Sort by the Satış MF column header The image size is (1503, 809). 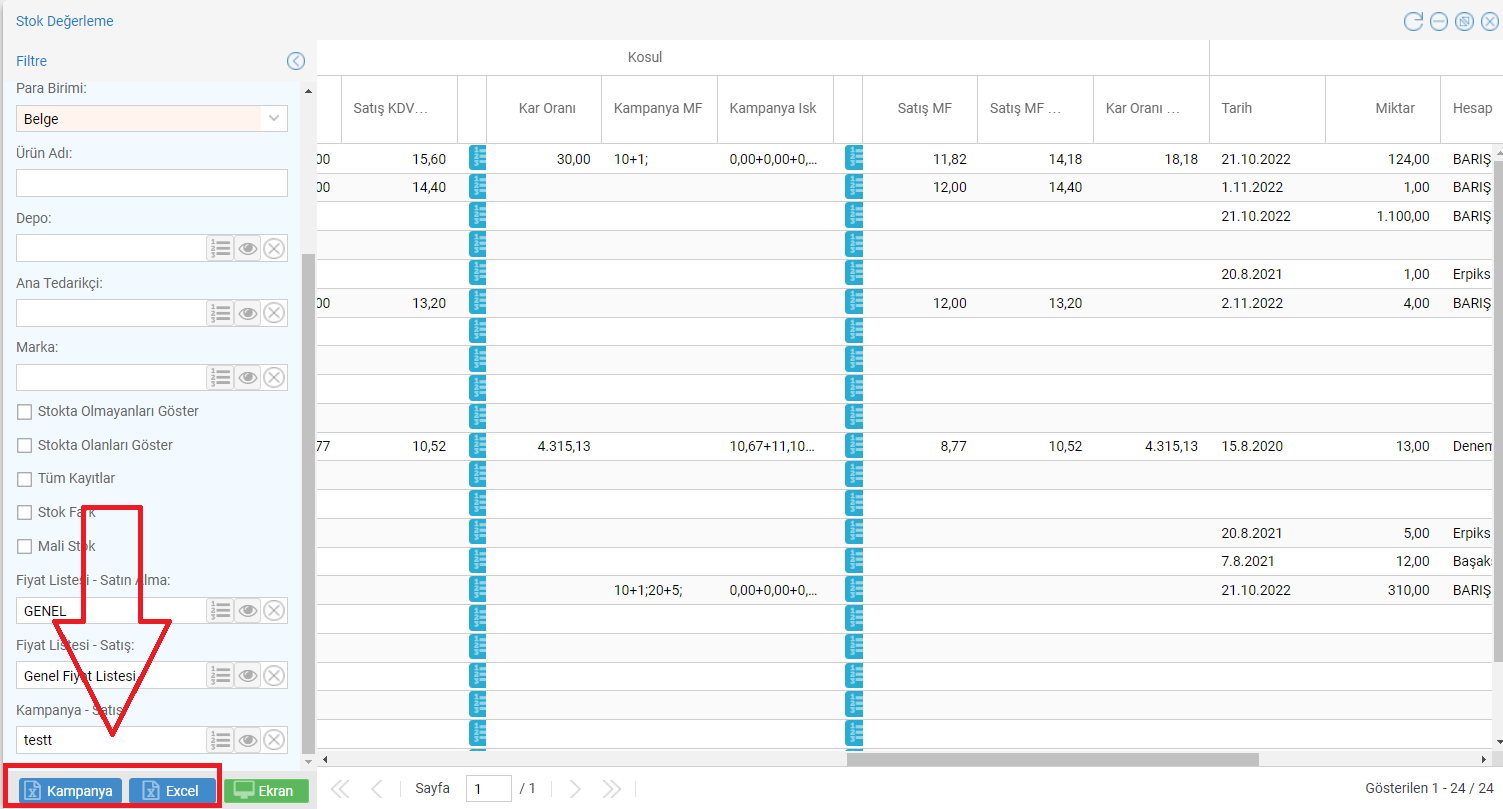click(920, 108)
